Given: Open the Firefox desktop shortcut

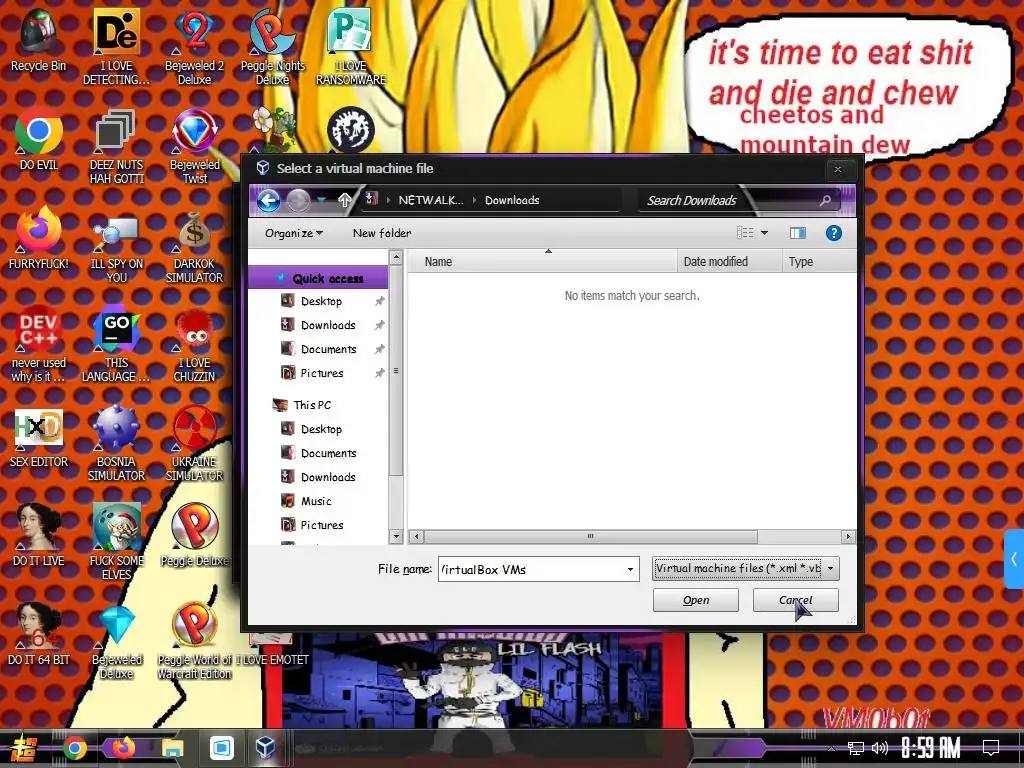Looking at the screenshot, I should (39, 238).
